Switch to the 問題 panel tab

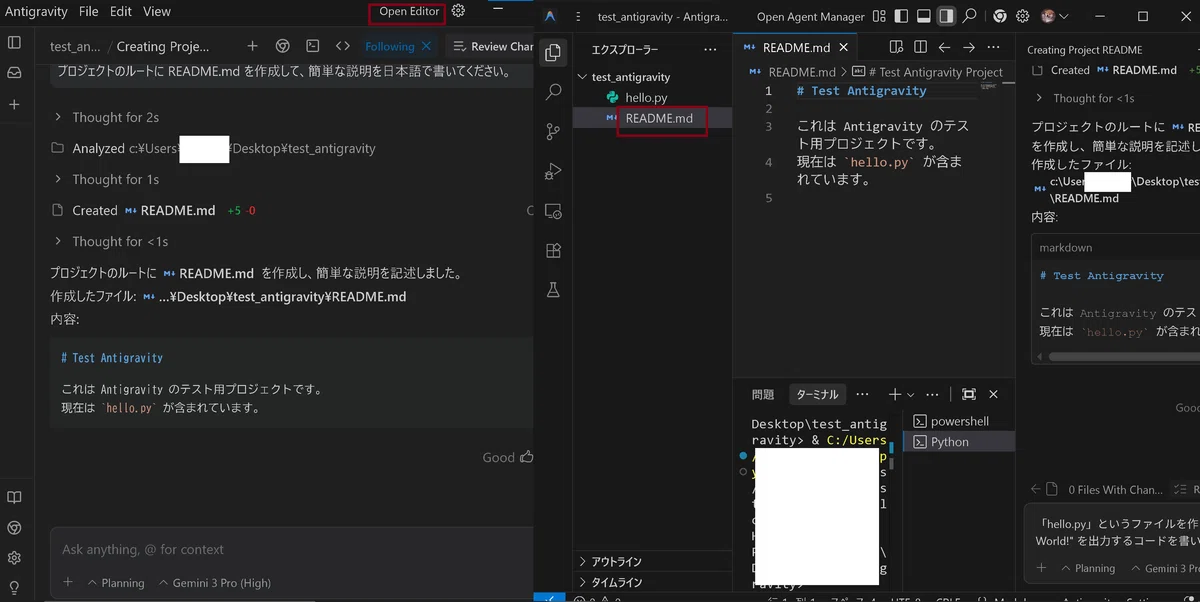click(763, 395)
